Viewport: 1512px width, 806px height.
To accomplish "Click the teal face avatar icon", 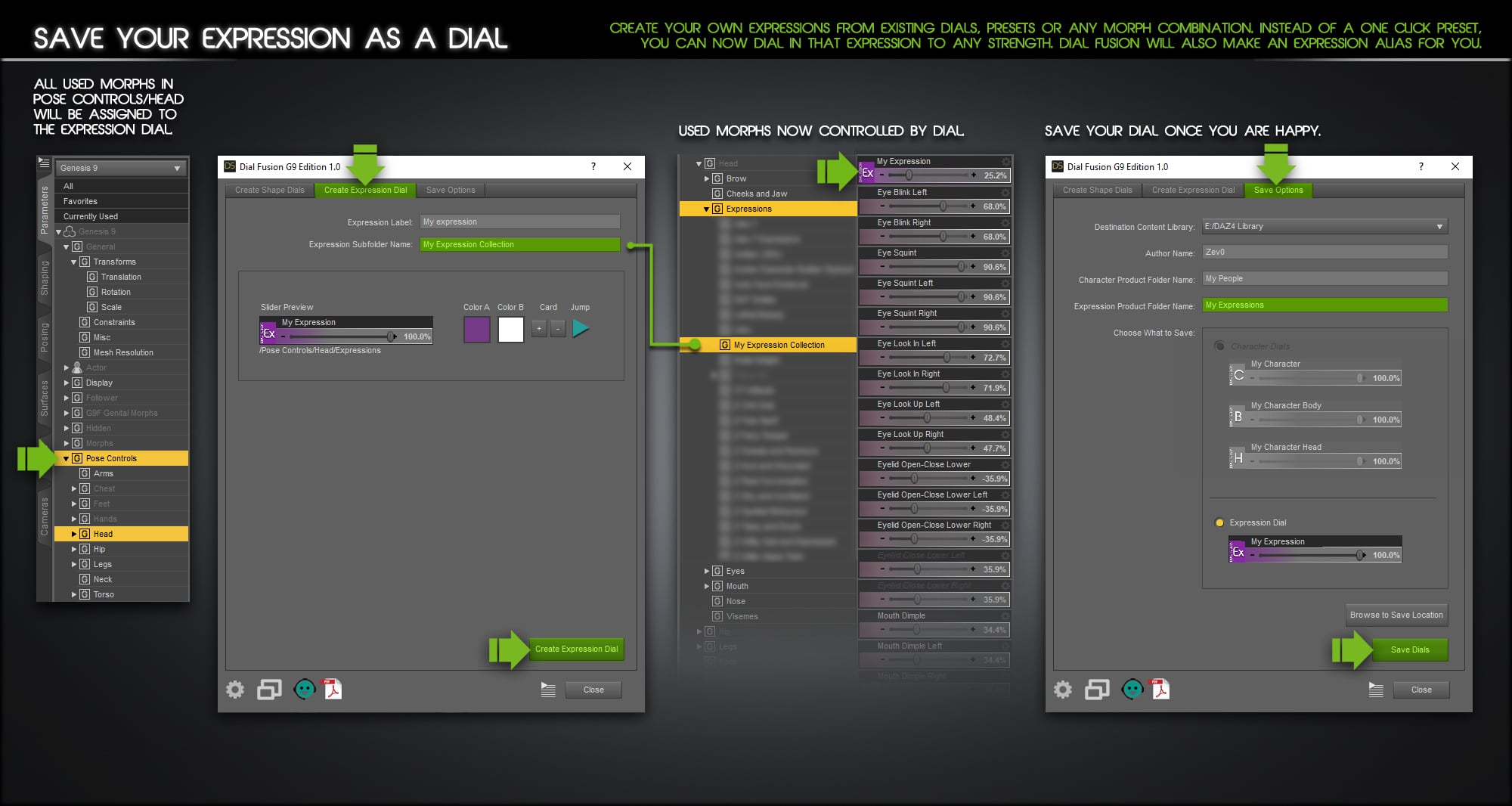I will 304,689.
